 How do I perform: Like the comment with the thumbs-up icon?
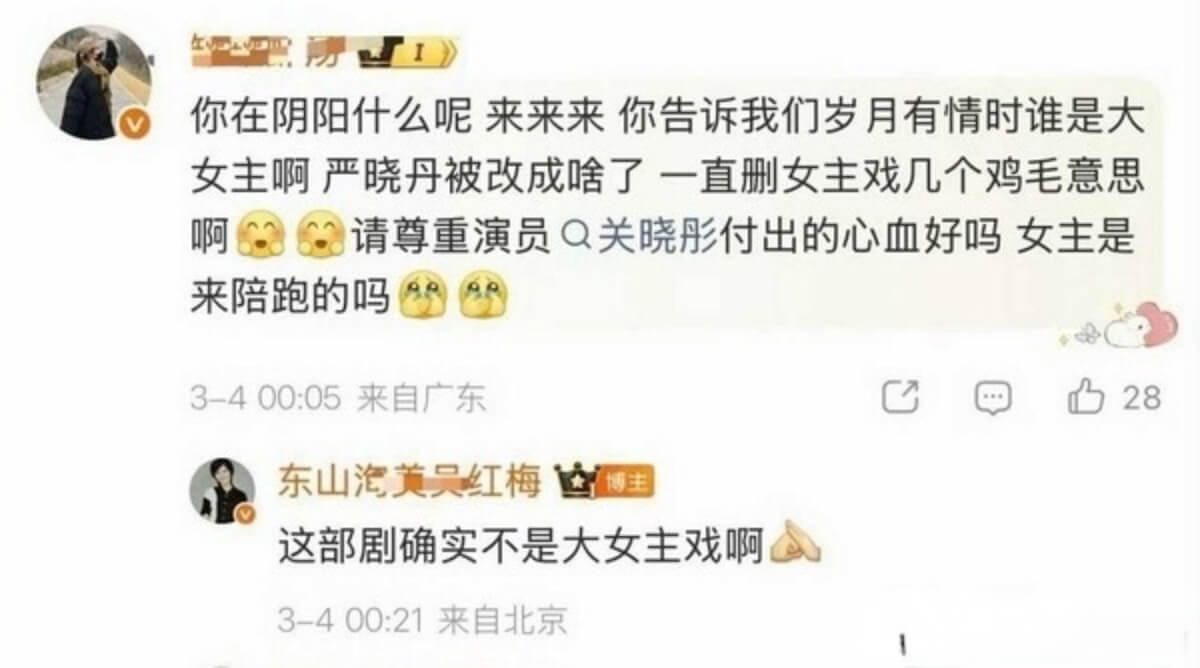coord(1086,397)
